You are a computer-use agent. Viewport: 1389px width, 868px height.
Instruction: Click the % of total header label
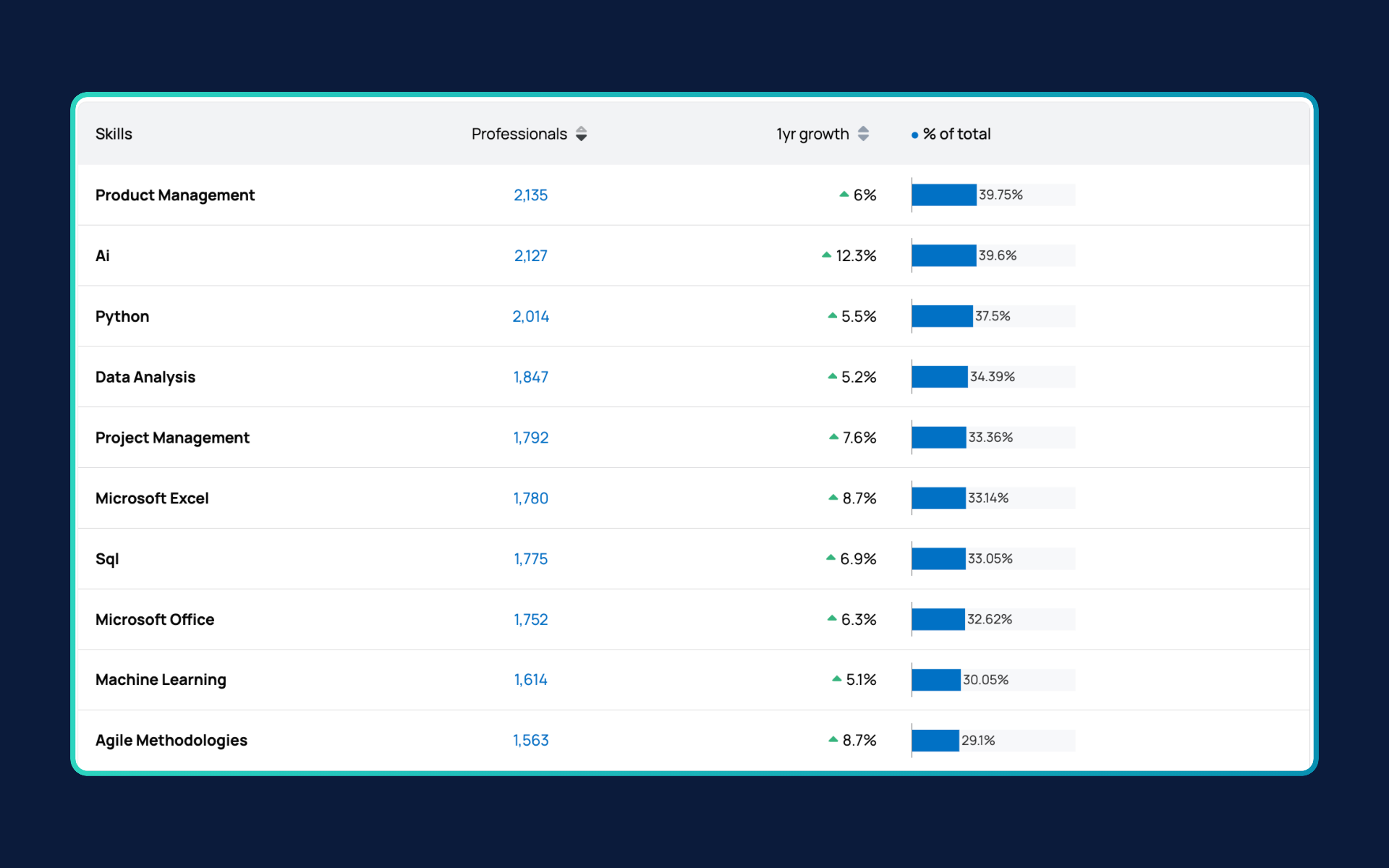956,134
